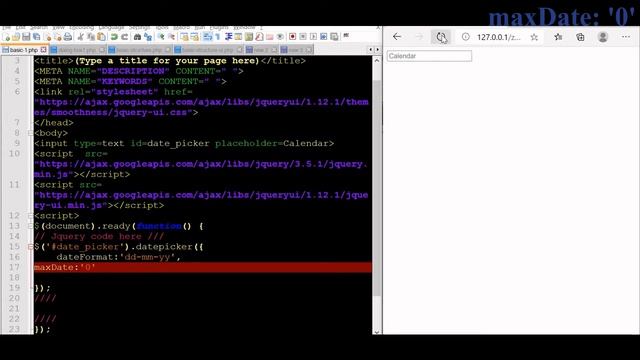Viewport: 640px width, 360px height.
Task: Collapse the fold marker at line 13
Action: (x=30, y=226)
